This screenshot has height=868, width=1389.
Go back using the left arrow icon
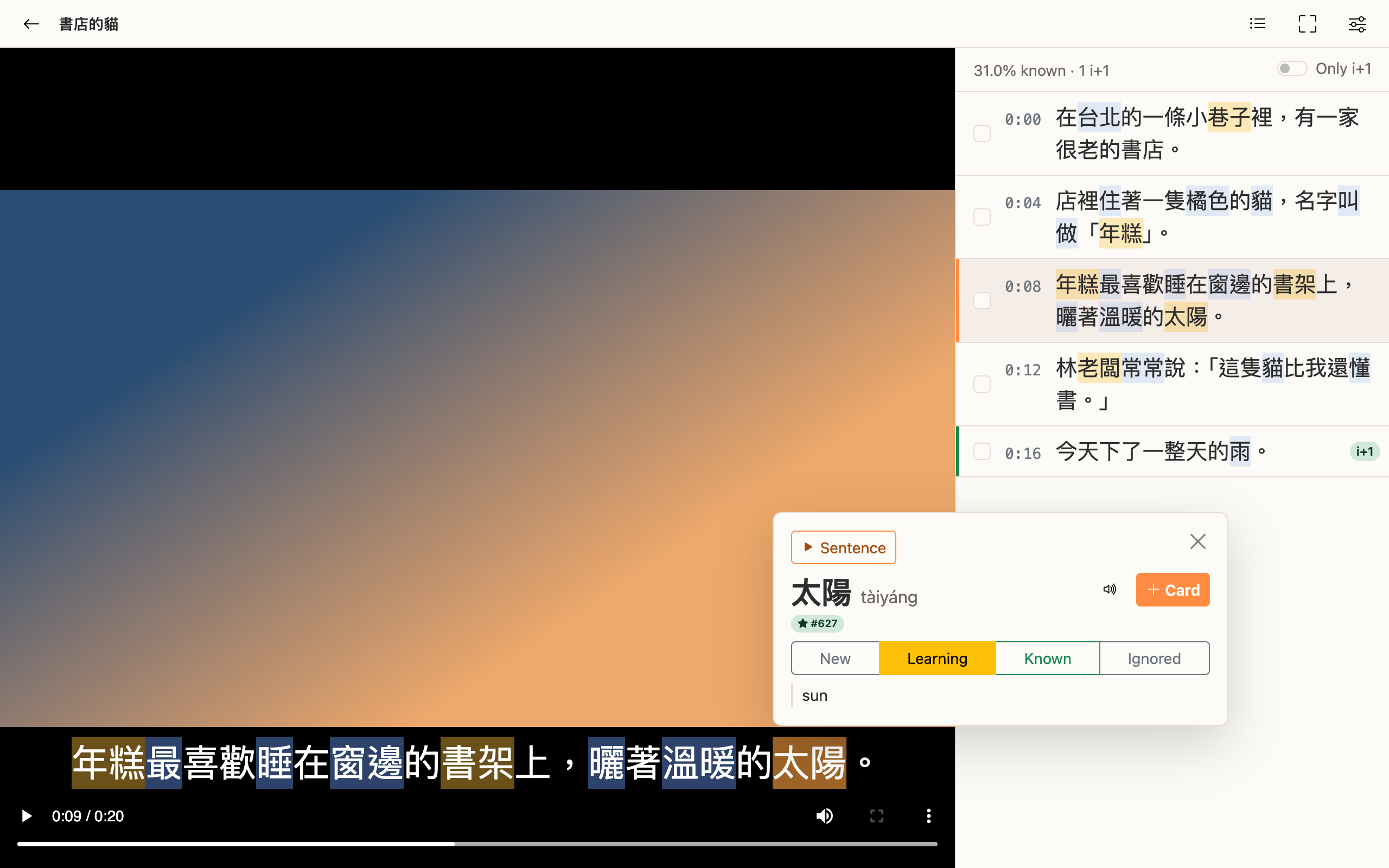pos(31,24)
